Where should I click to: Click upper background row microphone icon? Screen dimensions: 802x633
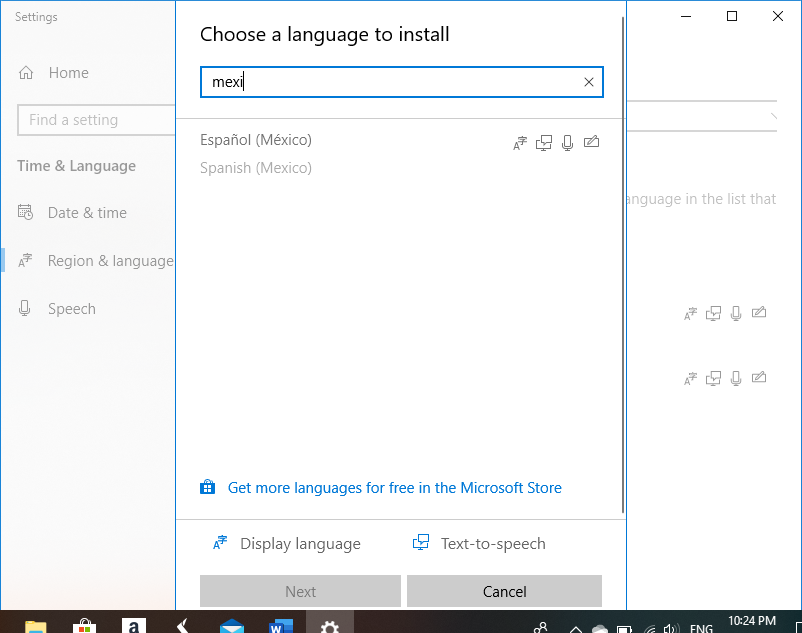click(736, 313)
